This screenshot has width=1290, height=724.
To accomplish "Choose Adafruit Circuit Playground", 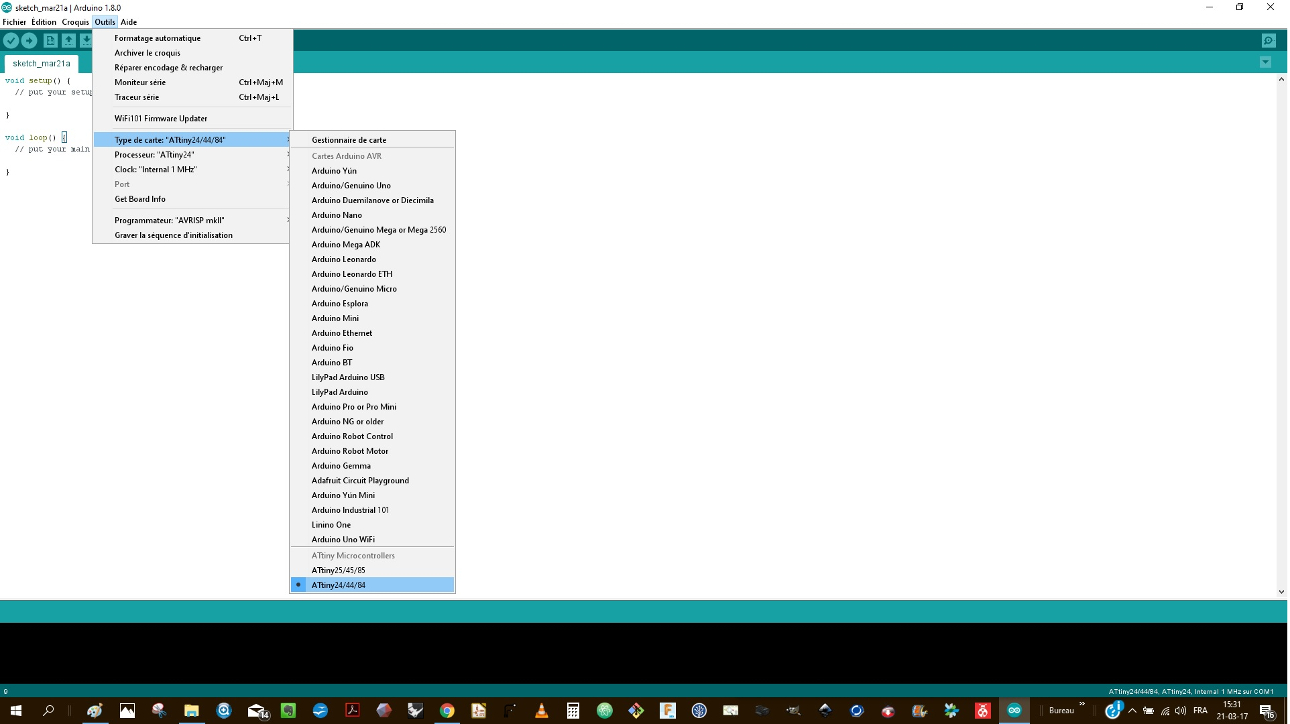I will click(x=372, y=480).
